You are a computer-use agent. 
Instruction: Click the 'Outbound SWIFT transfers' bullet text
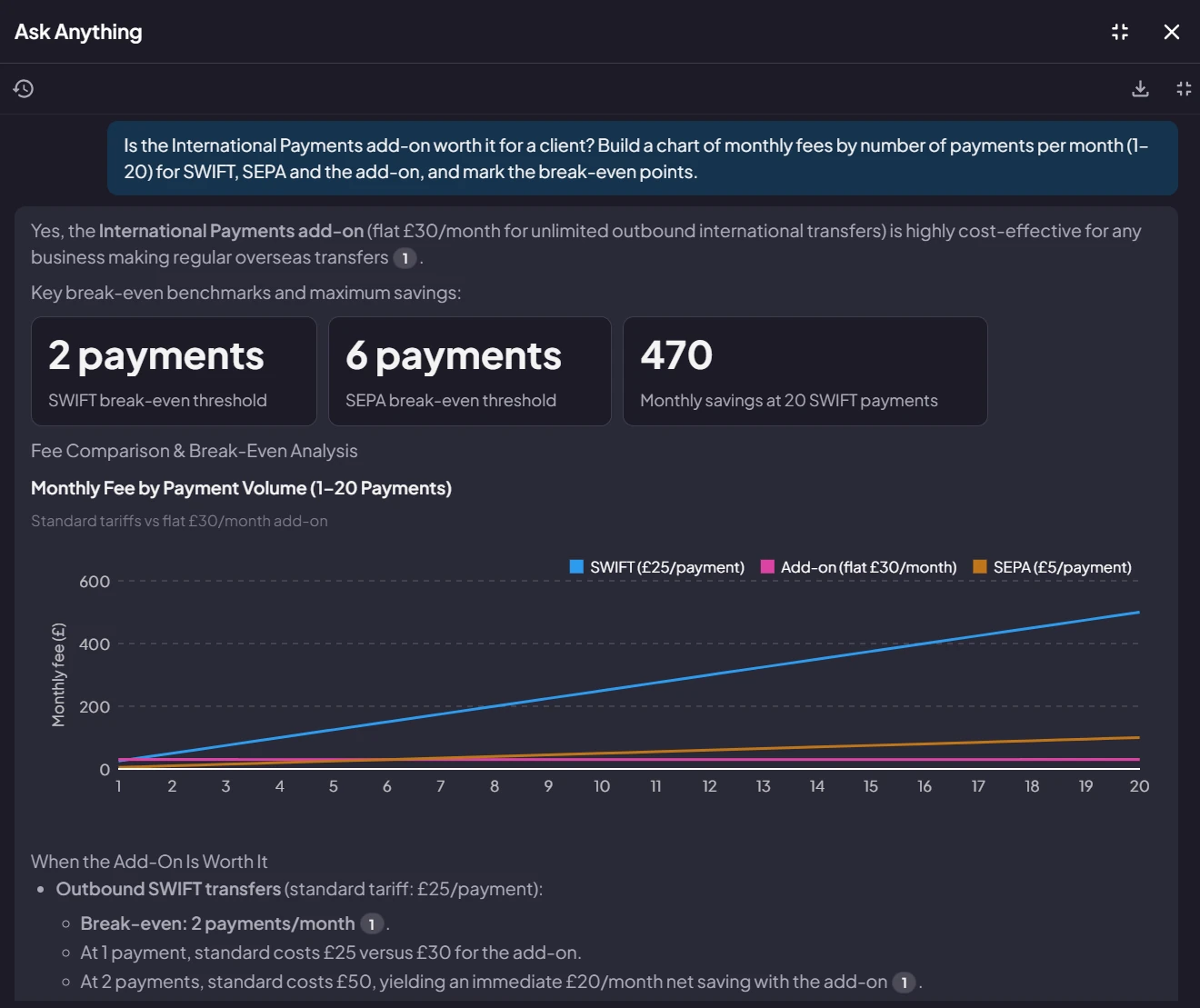pos(168,889)
